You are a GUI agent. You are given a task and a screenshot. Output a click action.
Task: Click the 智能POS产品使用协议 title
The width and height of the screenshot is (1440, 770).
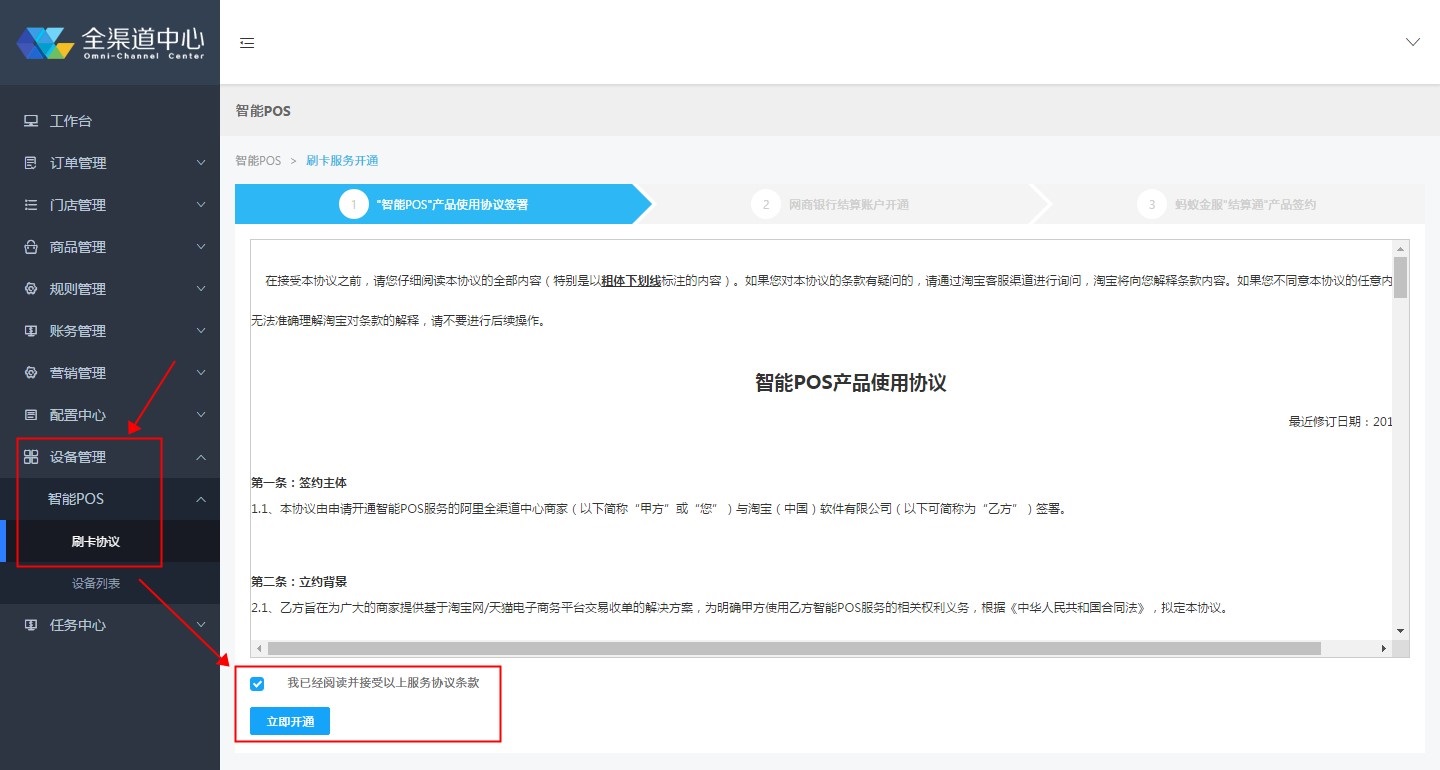pyautogui.click(x=851, y=383)
